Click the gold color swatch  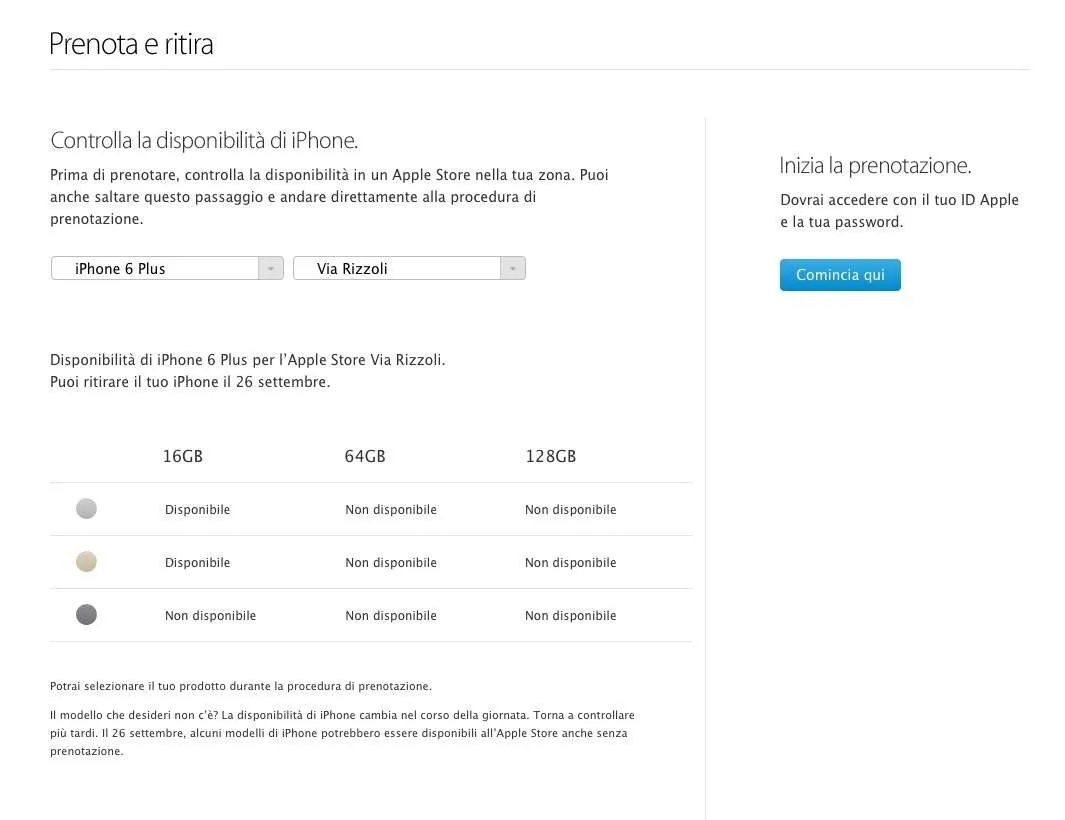point(86,561)
